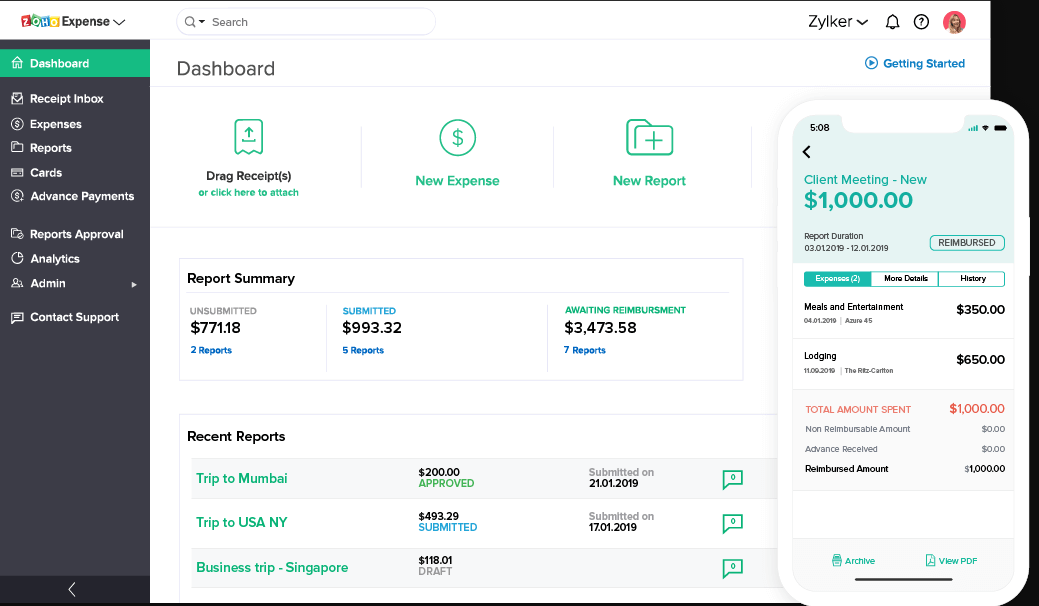Image resolution: width=1039 pixels, height=606 pixels.
Task: Select the Lodging expense row
Action: (x=904, y=363)
